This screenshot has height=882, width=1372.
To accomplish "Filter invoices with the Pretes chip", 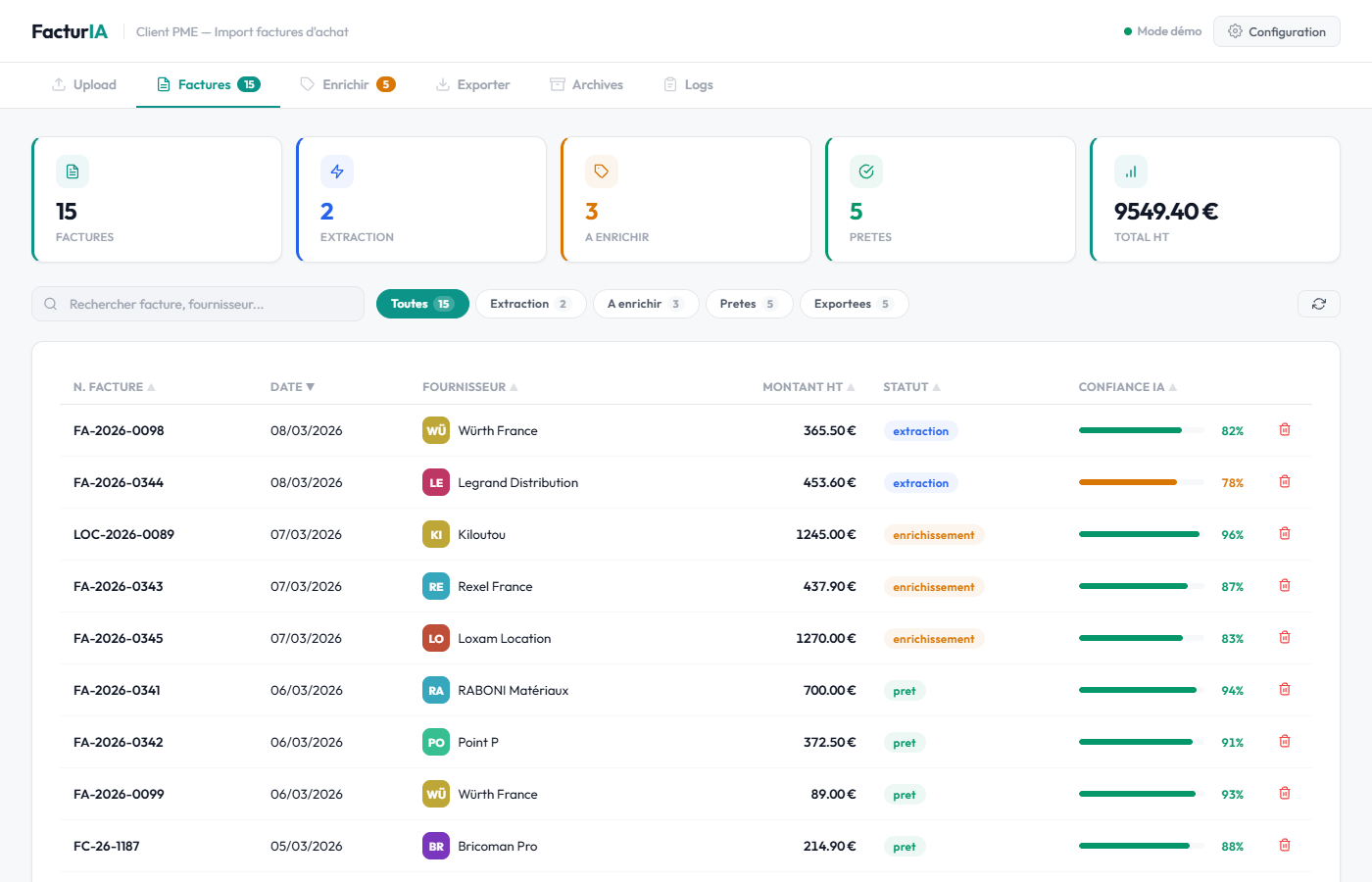I will tap(750, 304).
